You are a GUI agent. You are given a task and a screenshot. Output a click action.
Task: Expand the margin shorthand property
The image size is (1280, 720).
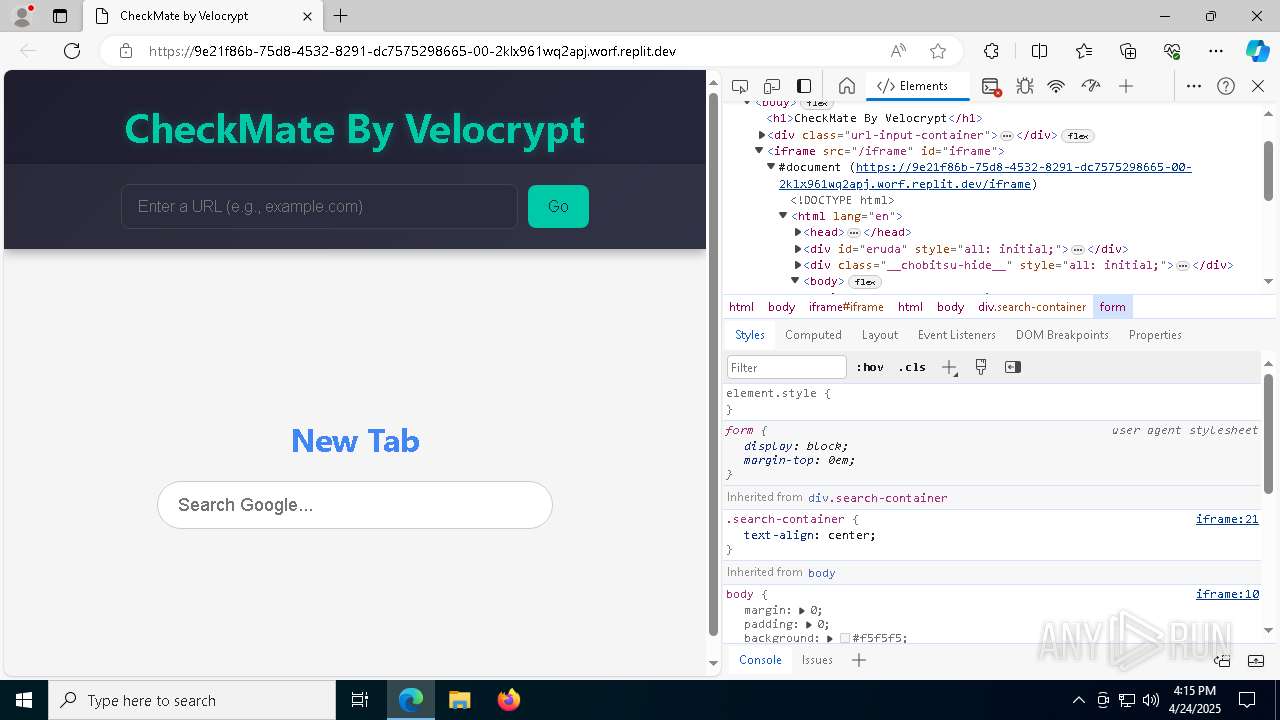point(802,610)
